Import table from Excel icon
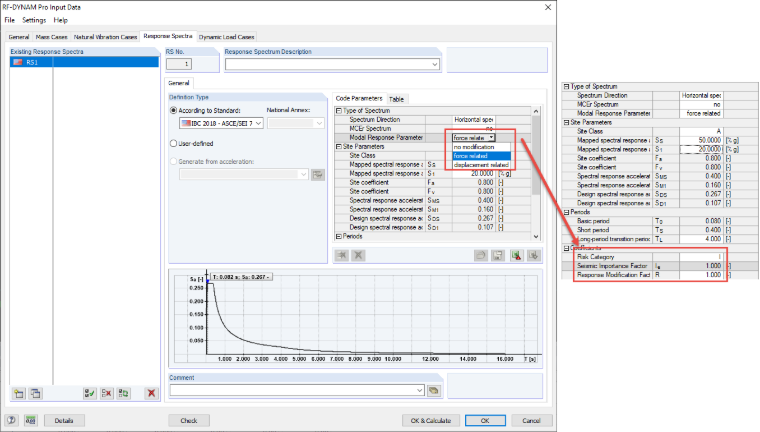Screen dimensions: 760x432 click(534, 256)
